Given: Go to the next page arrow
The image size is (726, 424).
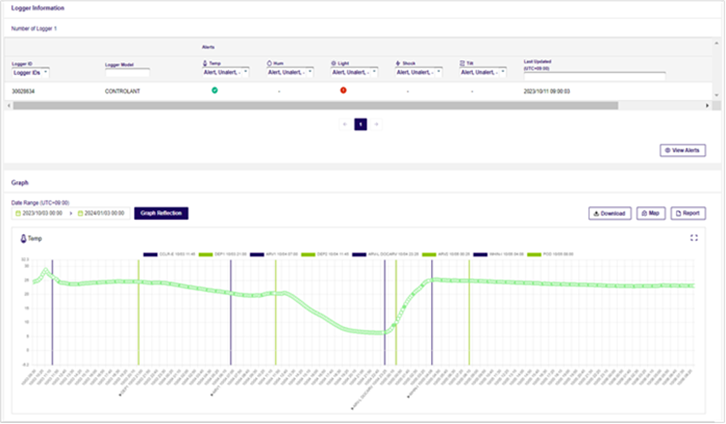Looking at the screenshot, I should coord(376,124).
